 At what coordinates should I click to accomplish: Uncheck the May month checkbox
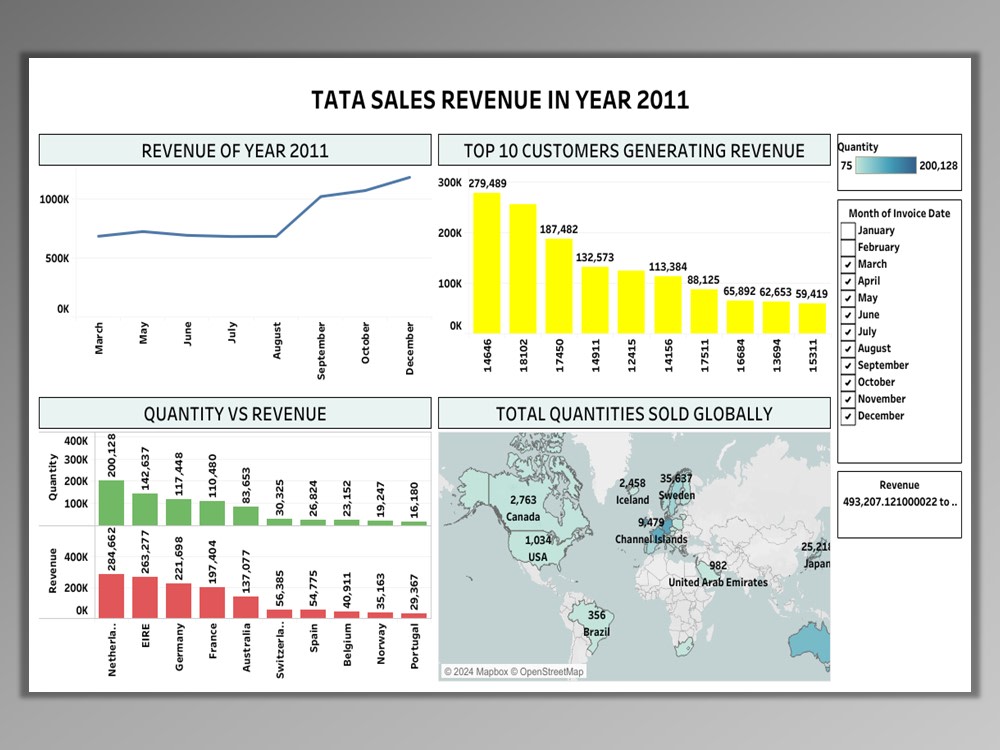click(x=848, y=298)
